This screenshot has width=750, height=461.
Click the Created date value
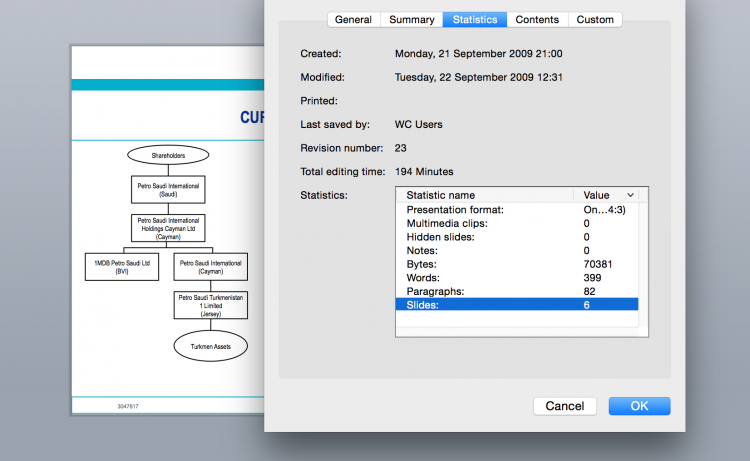(x=478, y=54)
